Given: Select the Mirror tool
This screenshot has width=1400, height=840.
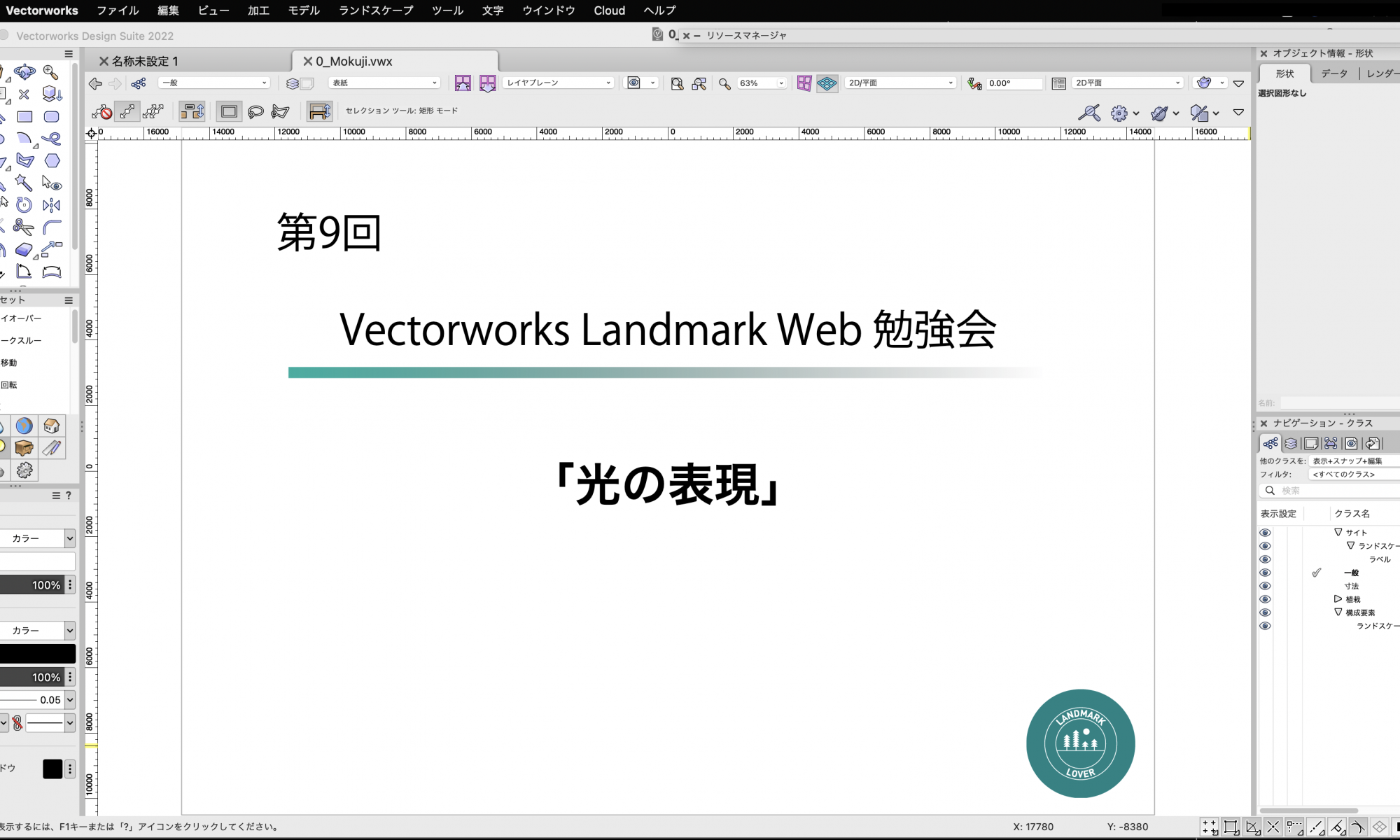Looking at the screenshot, I should click(x=52, y=205).
